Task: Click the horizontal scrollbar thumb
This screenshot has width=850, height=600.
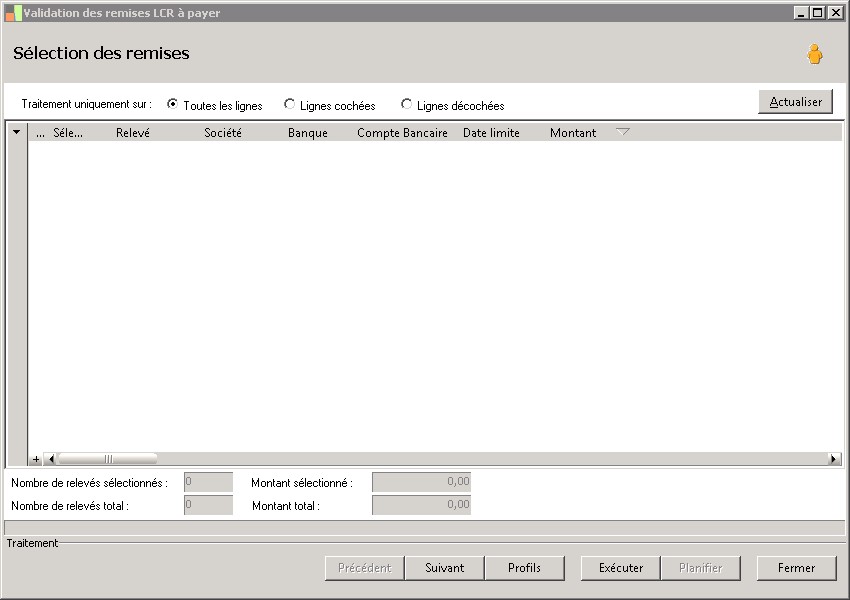Action: click(108, 459)
